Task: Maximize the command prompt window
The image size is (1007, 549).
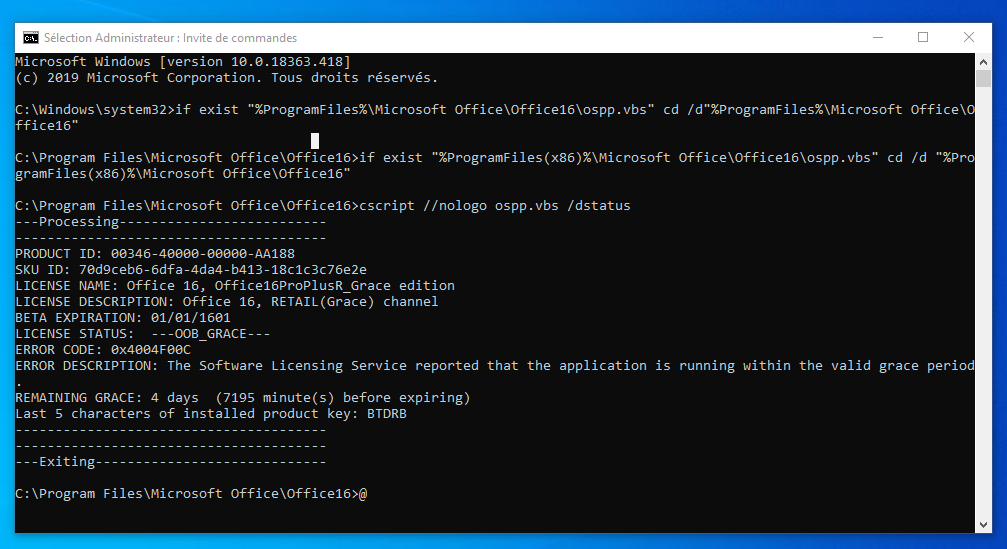Action: point(923,38)
